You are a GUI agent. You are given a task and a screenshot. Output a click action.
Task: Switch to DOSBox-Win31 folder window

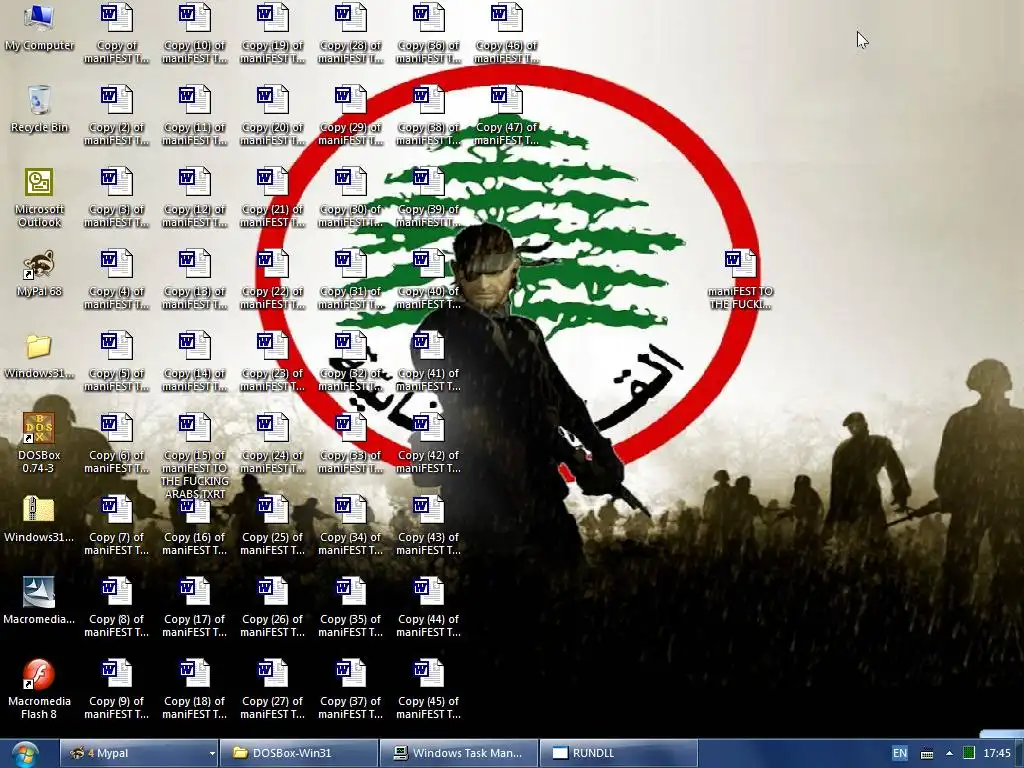[299, 753]
